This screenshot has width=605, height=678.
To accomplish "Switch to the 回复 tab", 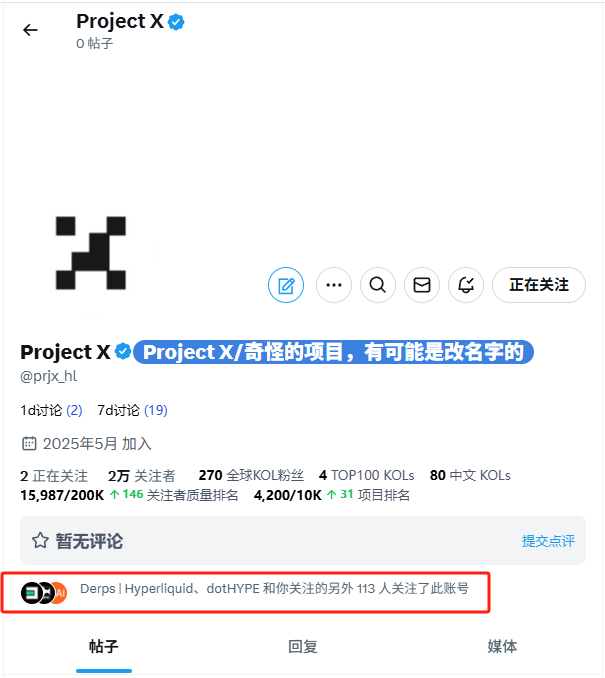I will pos(303,646).
